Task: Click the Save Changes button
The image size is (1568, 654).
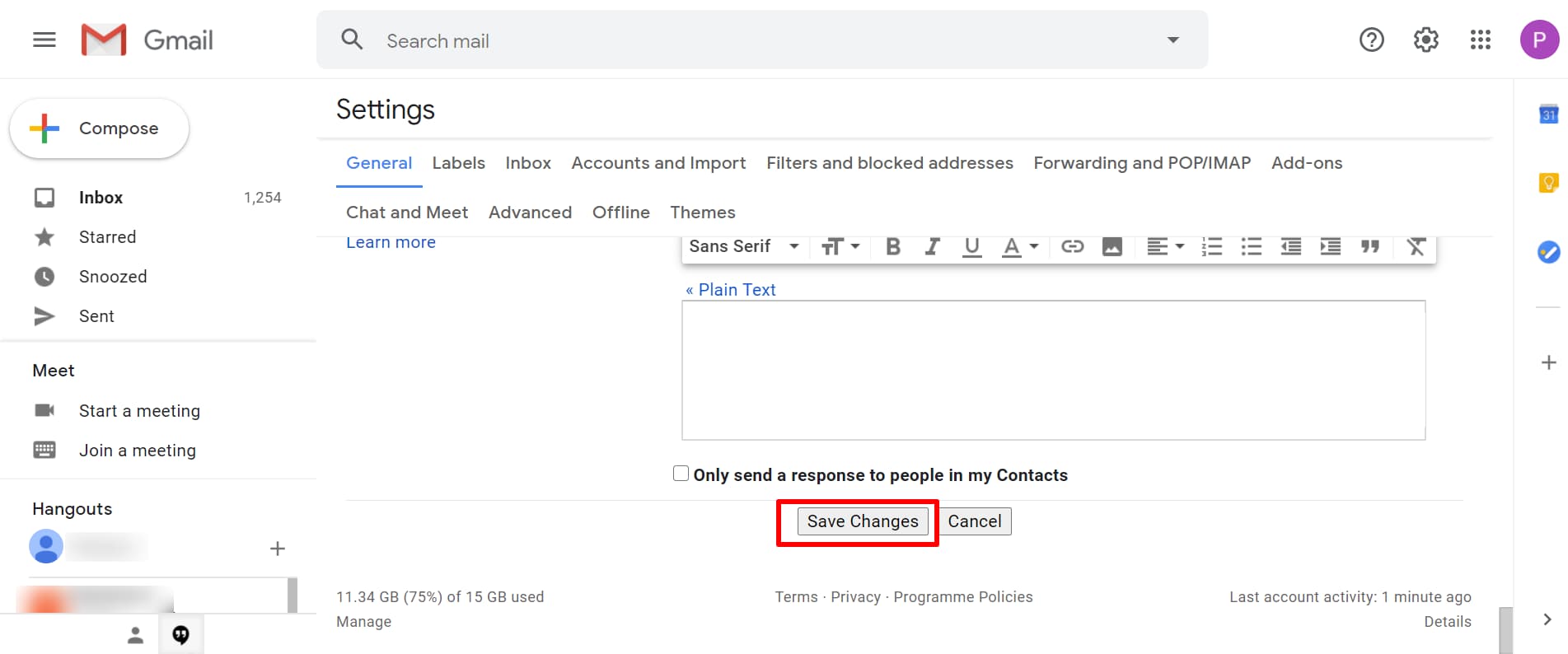Action: 862,521
